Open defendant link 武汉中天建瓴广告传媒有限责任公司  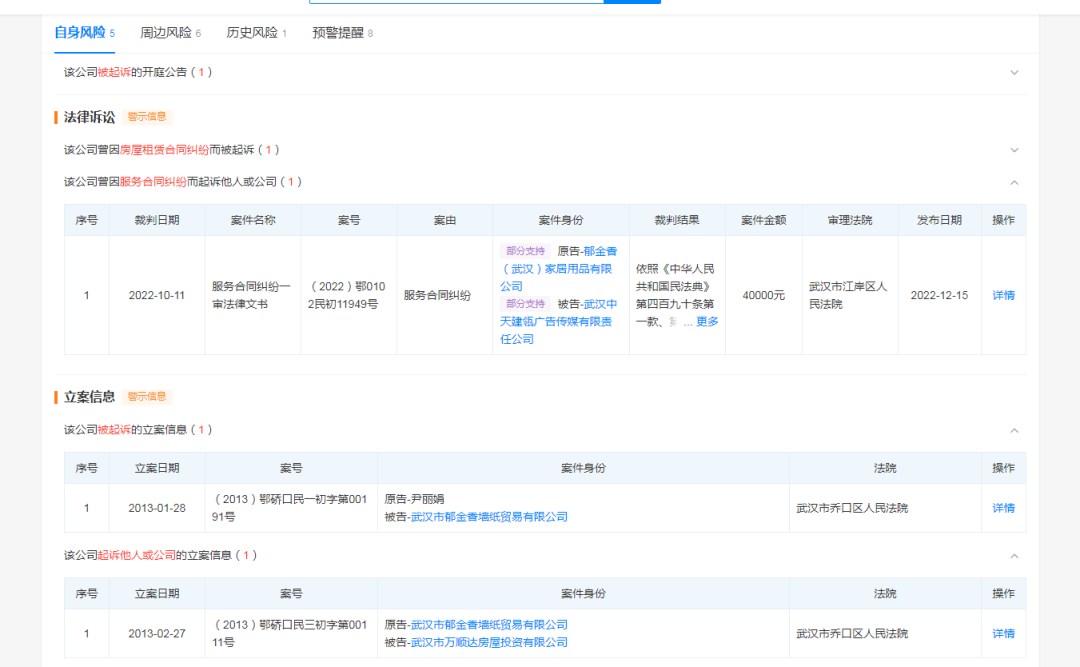[x=558, y=322]
